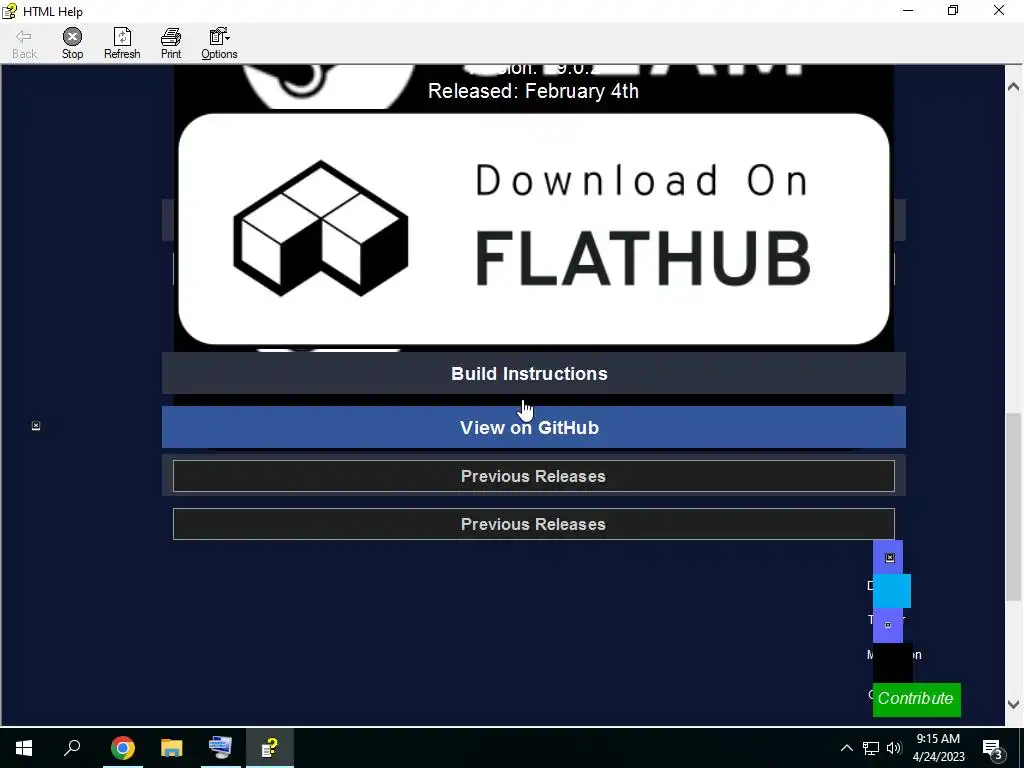Image resolution: width=1024 pixels, height=768 pixels.
Task: Click the Back toolbar arrow
Action: pos(24,43)
